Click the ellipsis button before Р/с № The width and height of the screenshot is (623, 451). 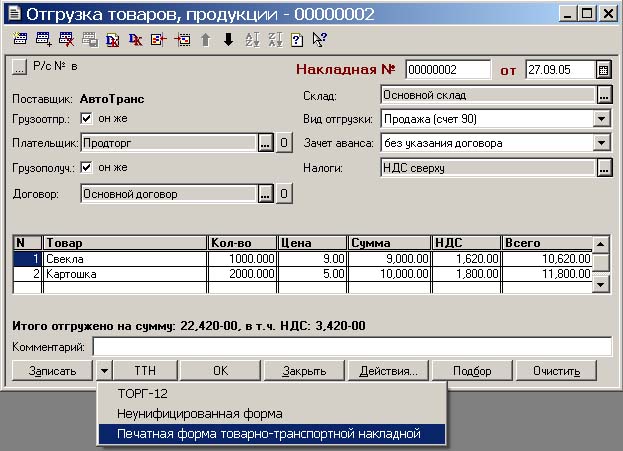pos(19,67)
